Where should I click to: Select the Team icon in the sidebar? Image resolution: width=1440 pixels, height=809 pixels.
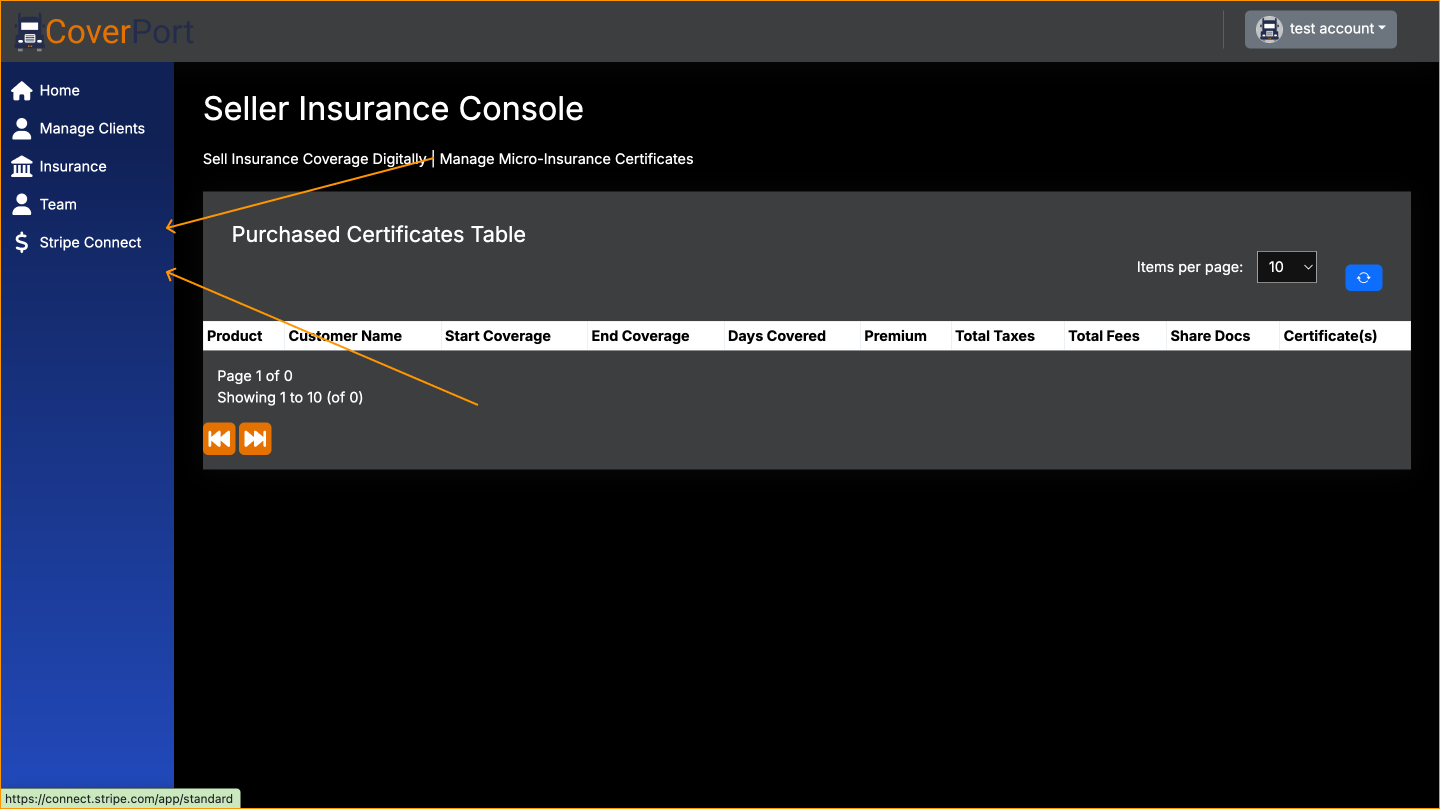point(21,204)
